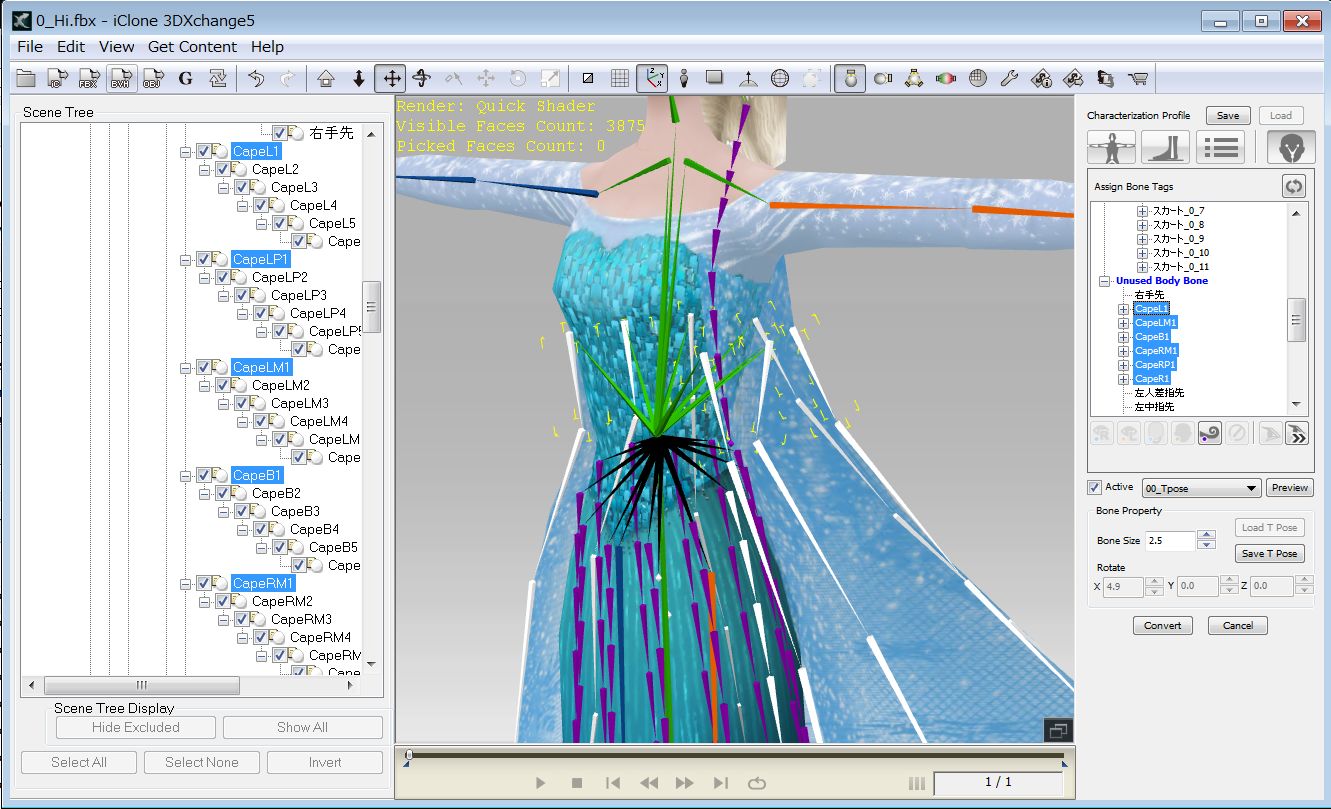Uncheck the CapeRM1 checkbox in Scene Tree

[x=204, y=583]
